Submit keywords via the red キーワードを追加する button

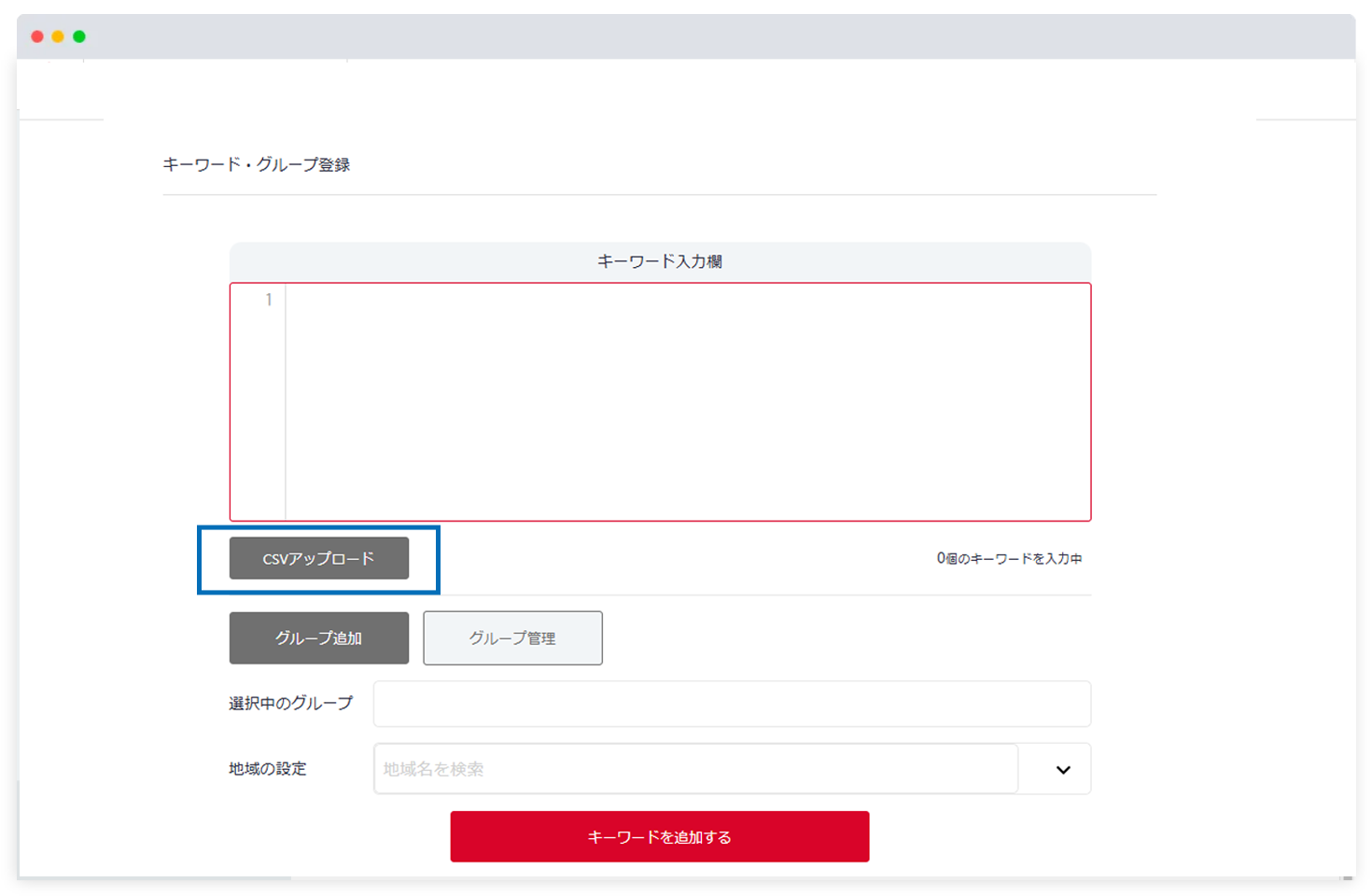coord(659,835)
